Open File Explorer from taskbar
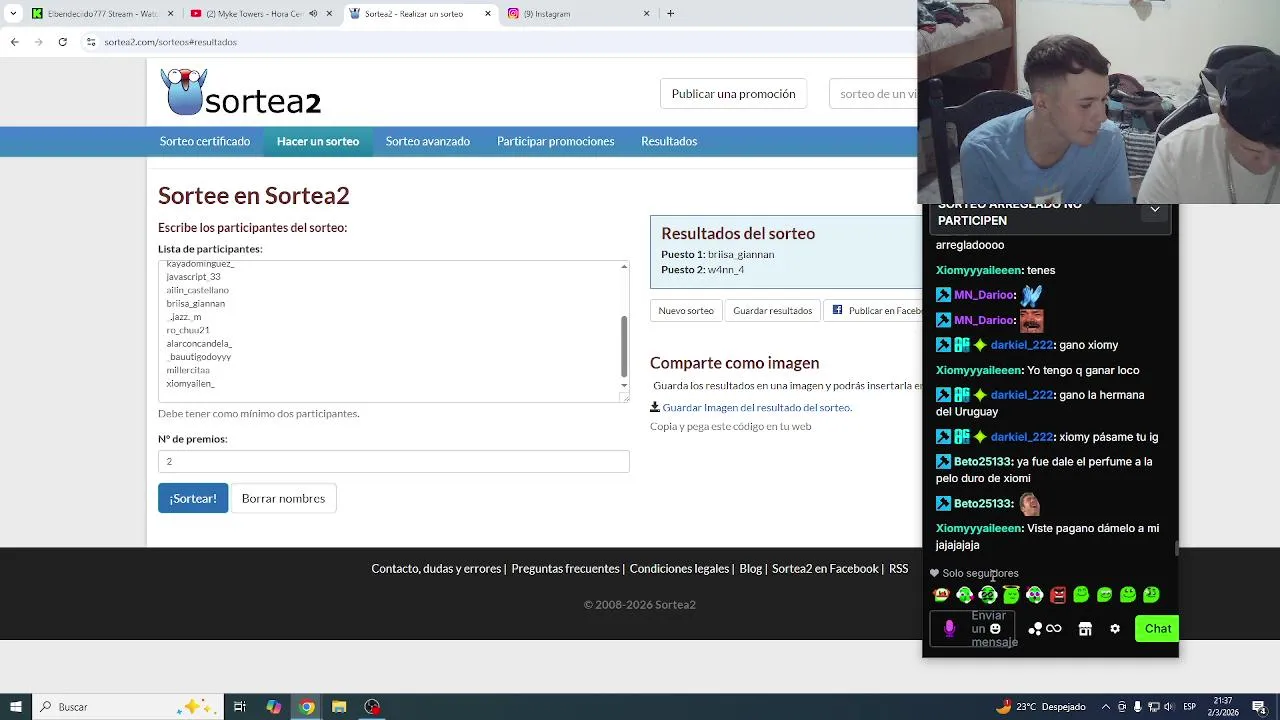This screenshot has width=1280, height=720. pos(339,707)
